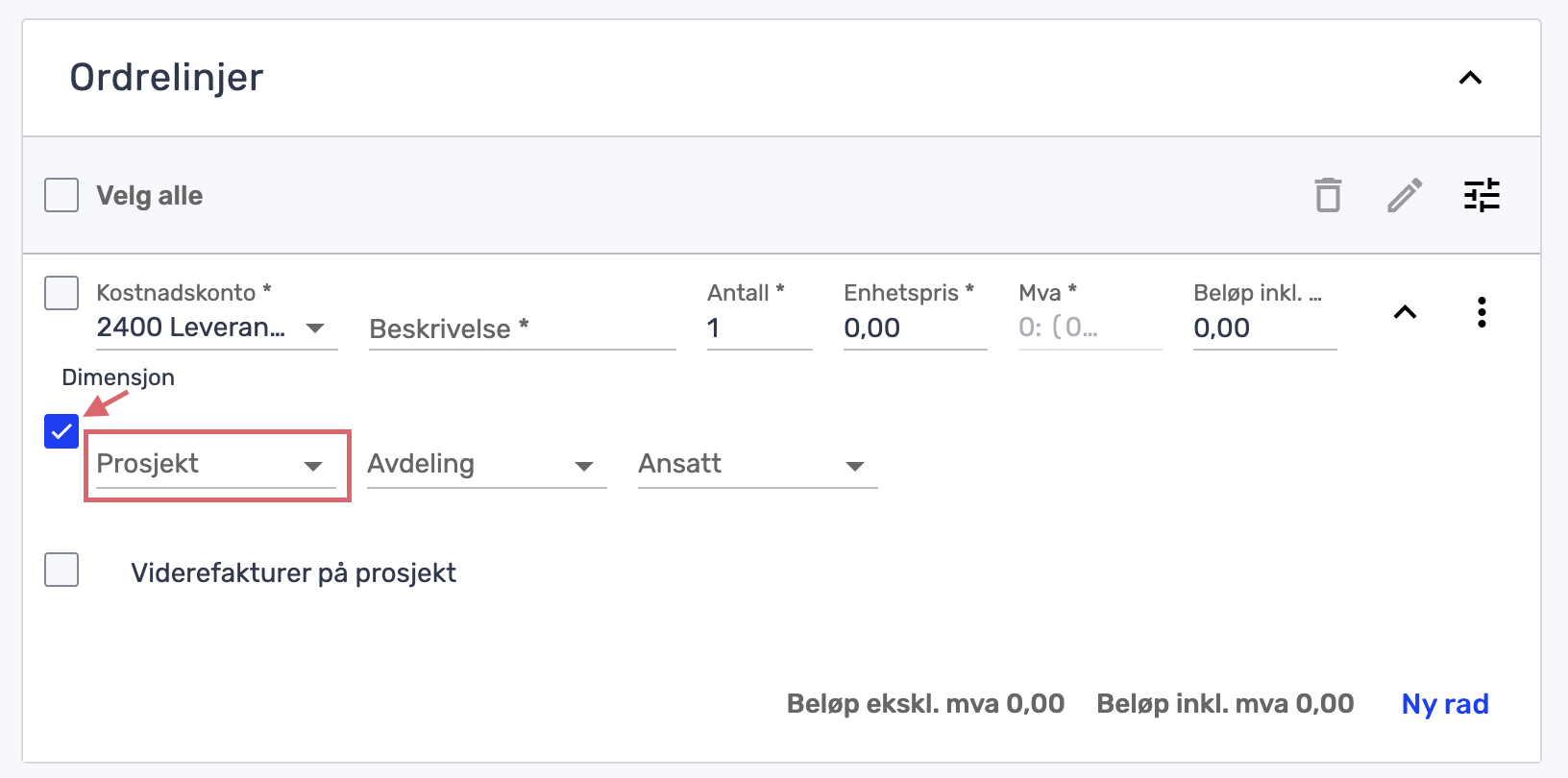Screen dimensions: 1568x778
Task: Click the Enhetspris input field
Action: pos(914,328)
